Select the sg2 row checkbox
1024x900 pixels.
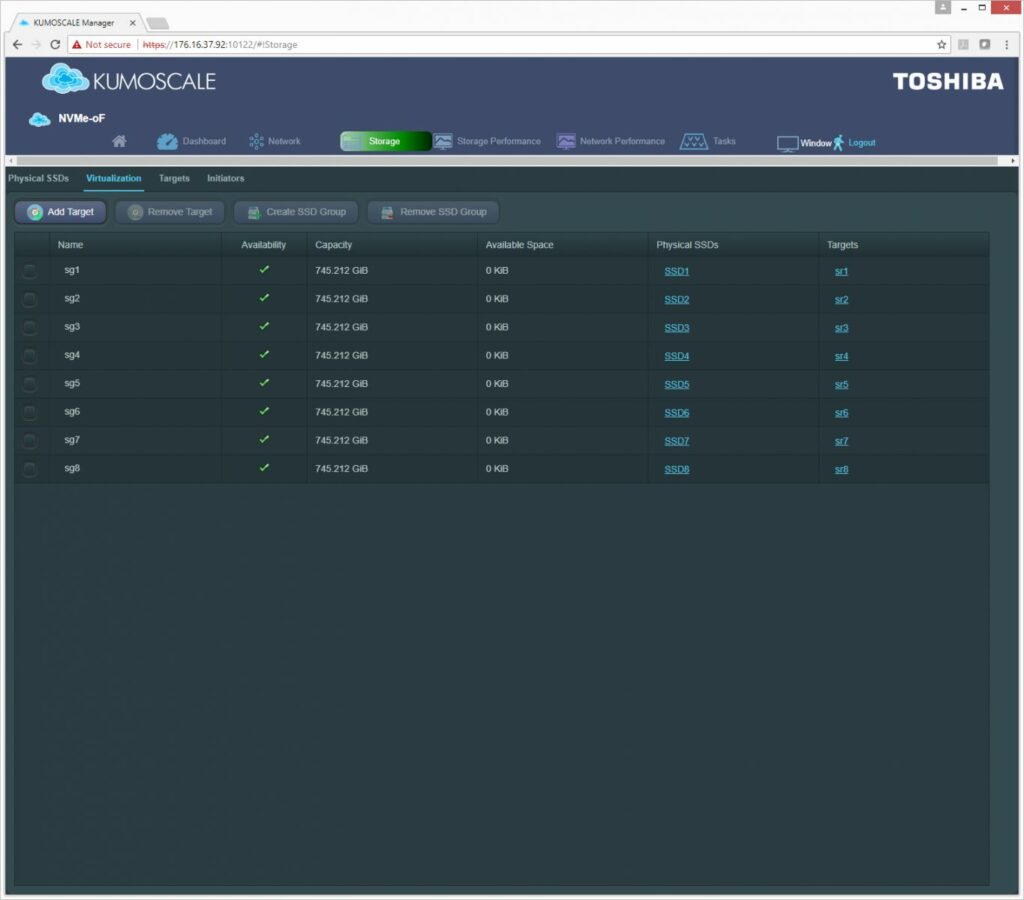click(x=29, y=299)
